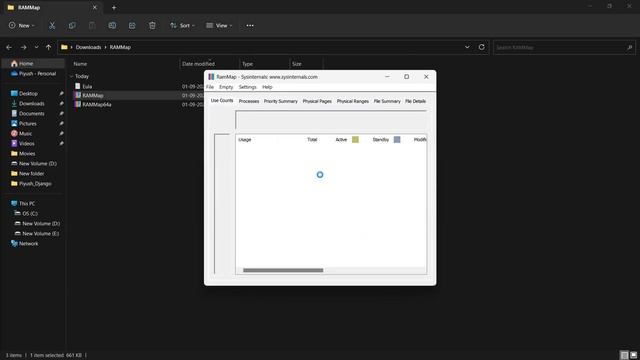
Task: Sort by the Type column header
Action: coord(247,64)
